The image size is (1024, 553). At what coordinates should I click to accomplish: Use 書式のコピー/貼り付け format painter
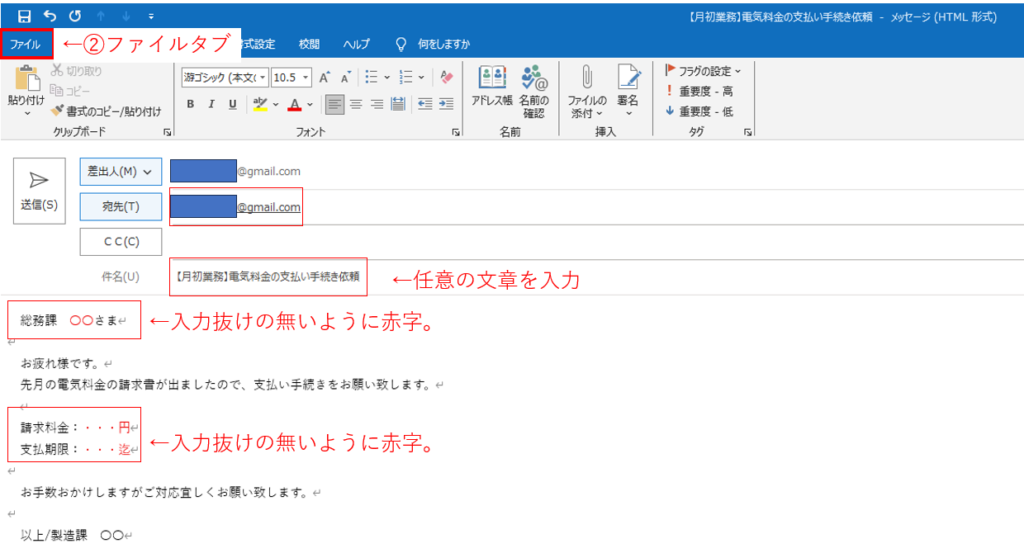pyautogui.click(x=106, y=111)
